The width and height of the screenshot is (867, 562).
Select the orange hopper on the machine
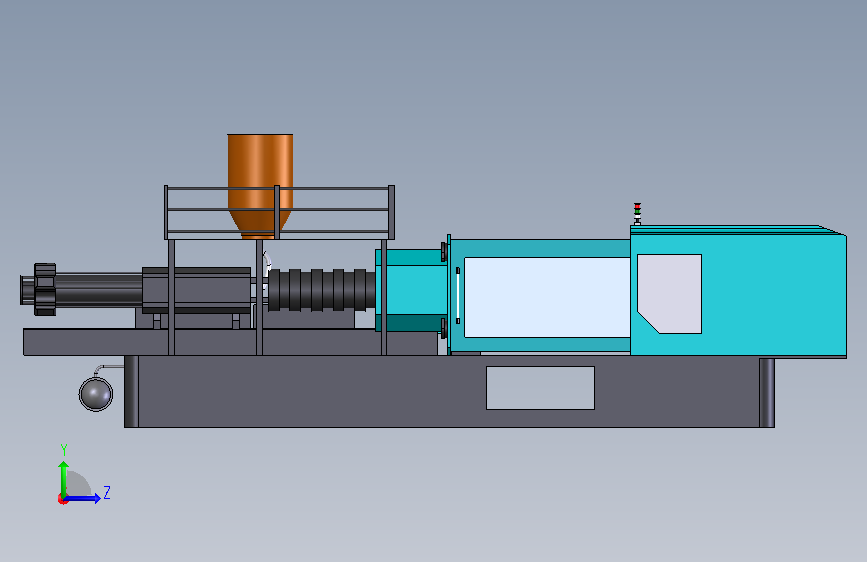point(260,186)
